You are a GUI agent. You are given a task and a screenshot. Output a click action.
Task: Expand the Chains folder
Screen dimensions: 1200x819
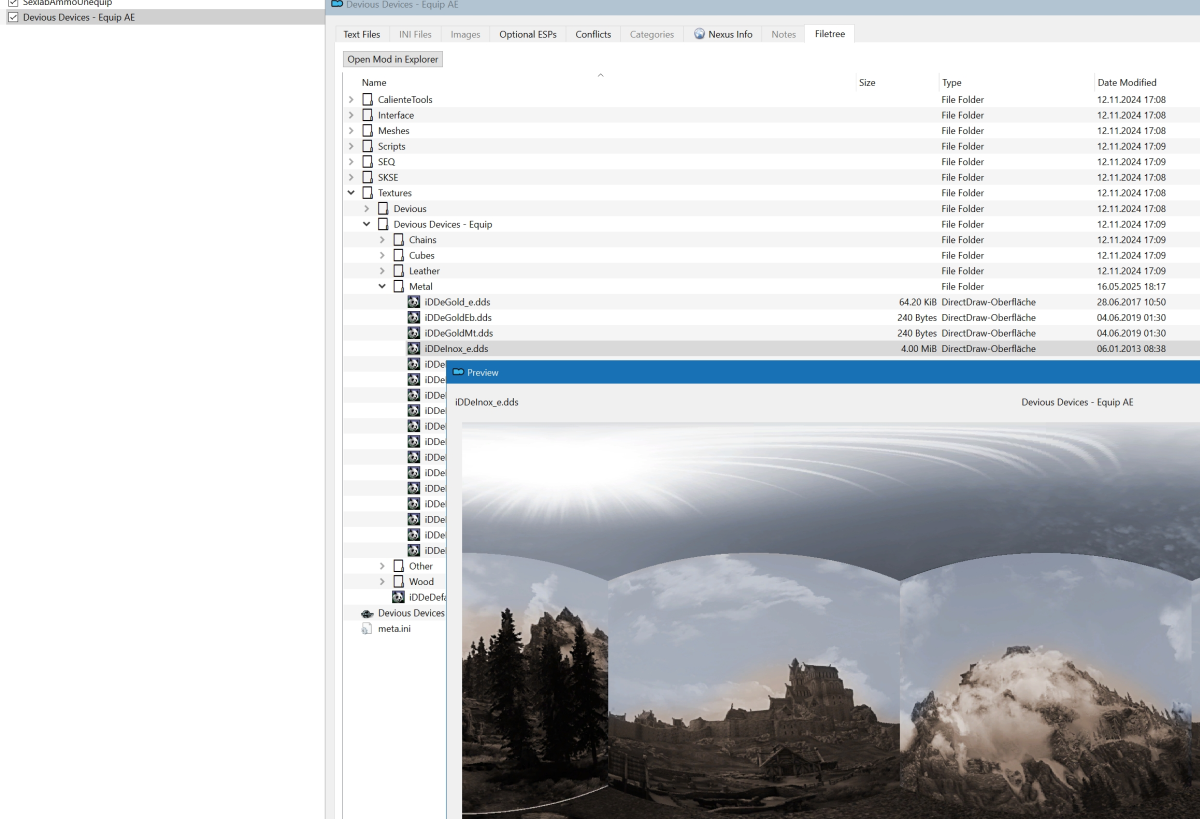pyautogui.click(x=382, y=240)
